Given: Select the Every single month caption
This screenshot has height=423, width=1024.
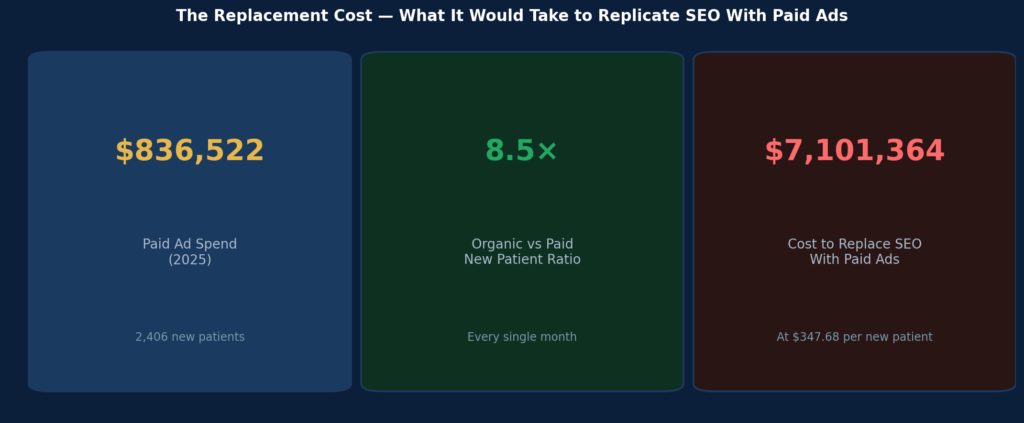Looking at the screenshot, I should [x=522, y=337].
